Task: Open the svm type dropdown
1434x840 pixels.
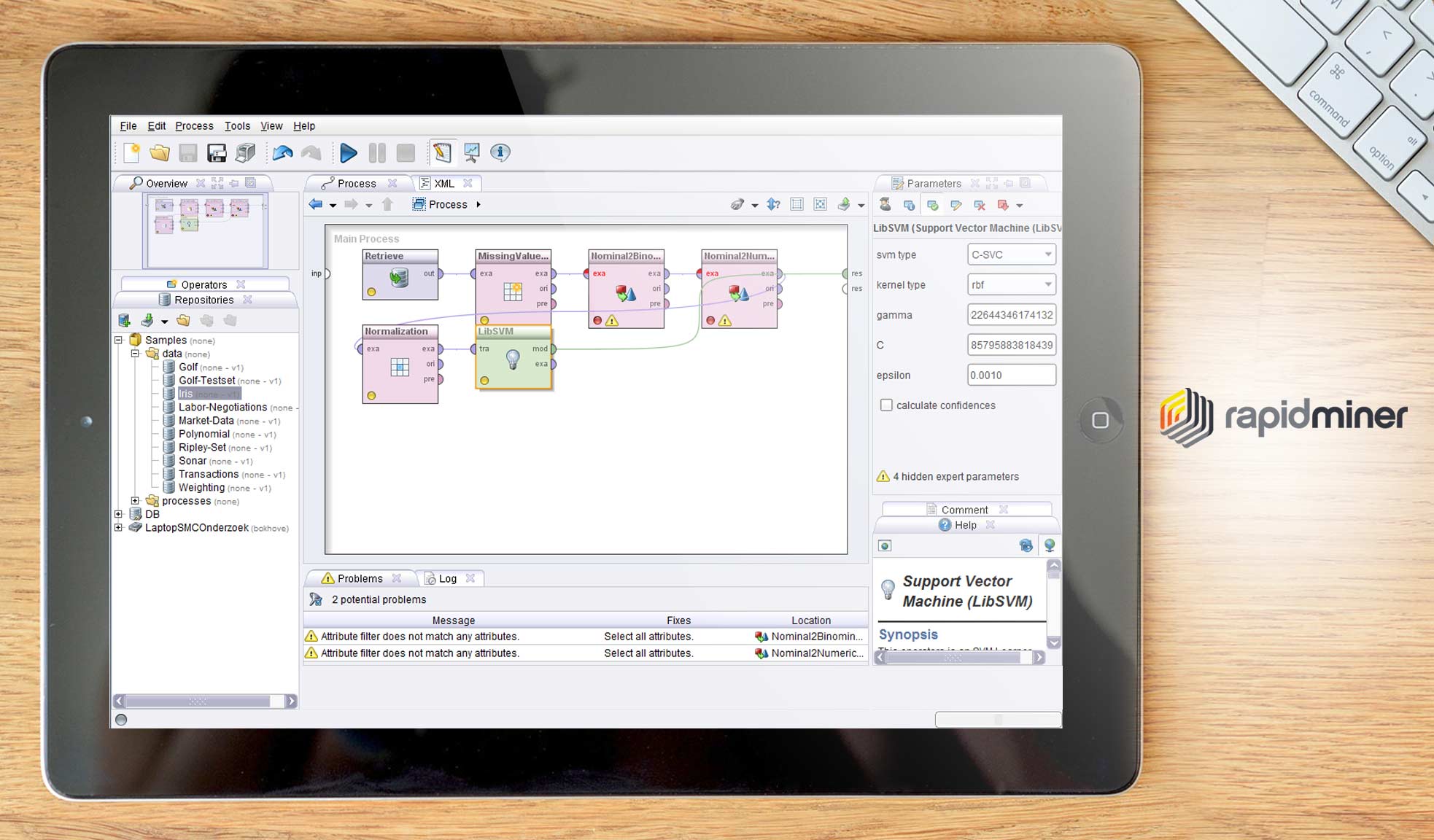Action: [1011, 254]
